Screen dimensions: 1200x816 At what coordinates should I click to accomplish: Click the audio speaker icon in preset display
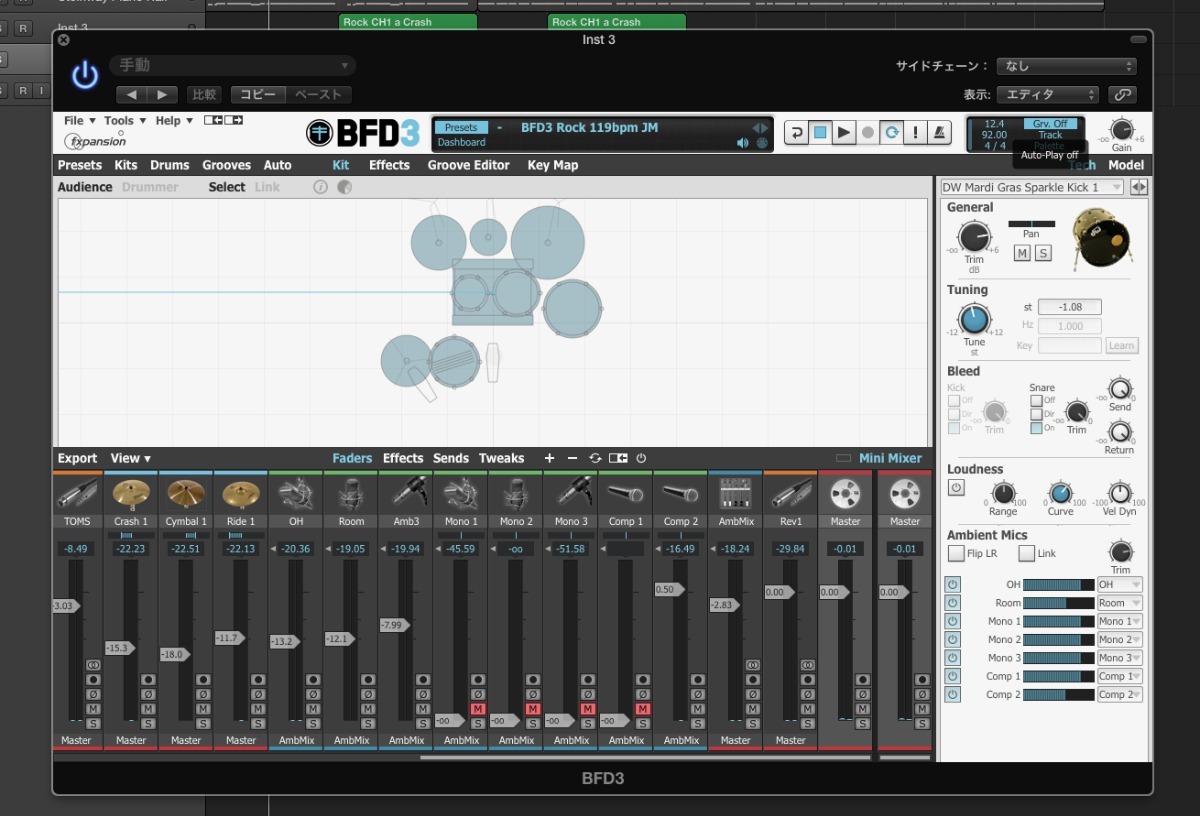tap(743, 143)
